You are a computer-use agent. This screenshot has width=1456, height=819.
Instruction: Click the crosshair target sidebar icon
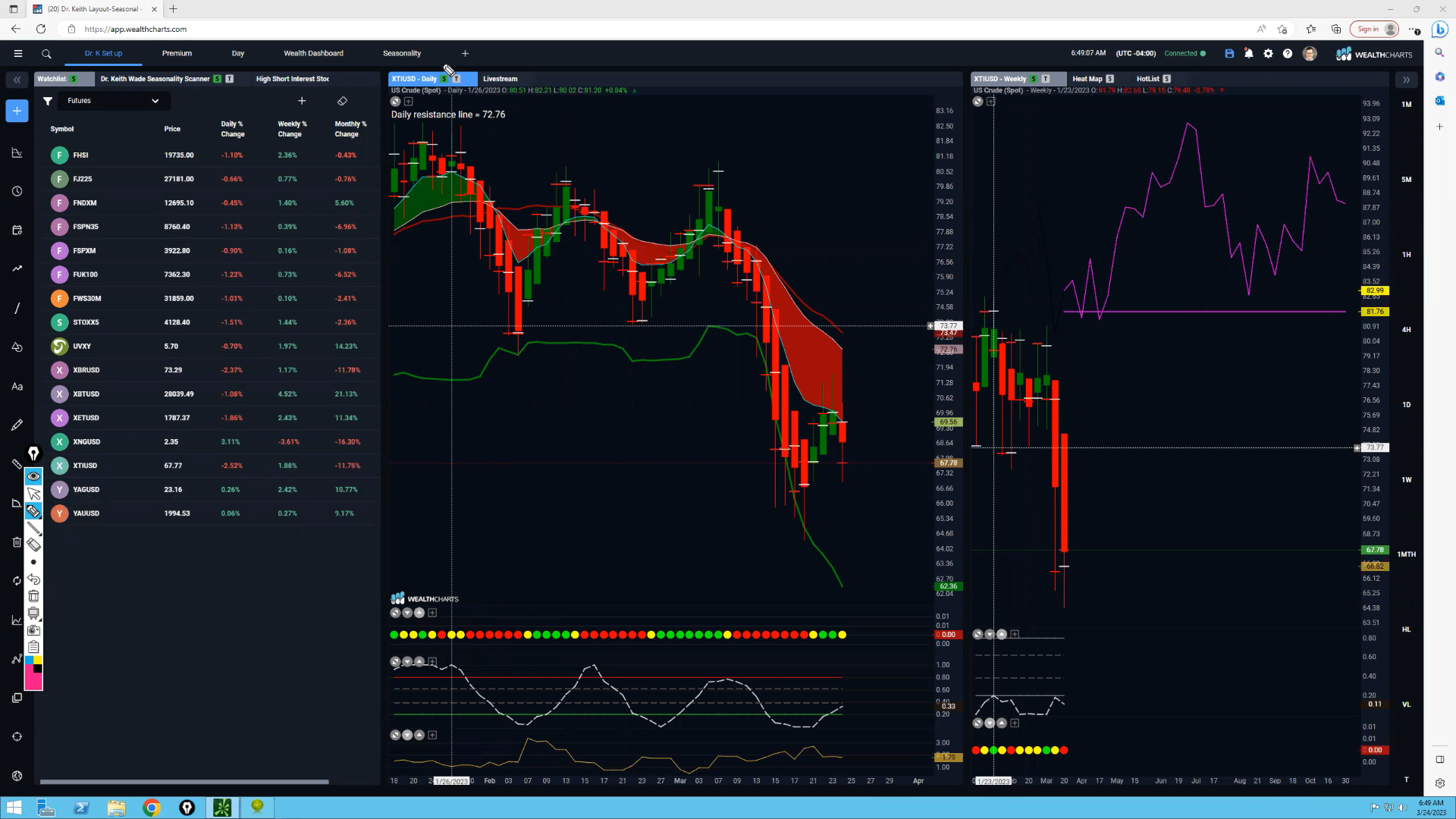point(17,736)
